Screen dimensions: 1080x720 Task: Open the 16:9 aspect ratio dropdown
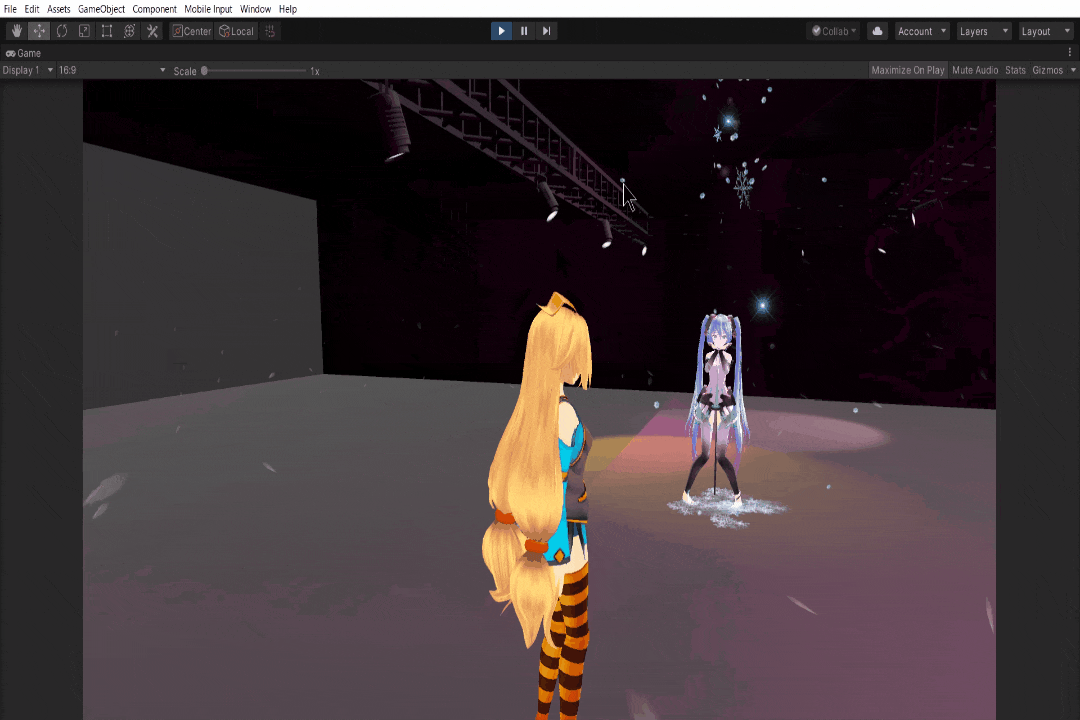point(112,70)
